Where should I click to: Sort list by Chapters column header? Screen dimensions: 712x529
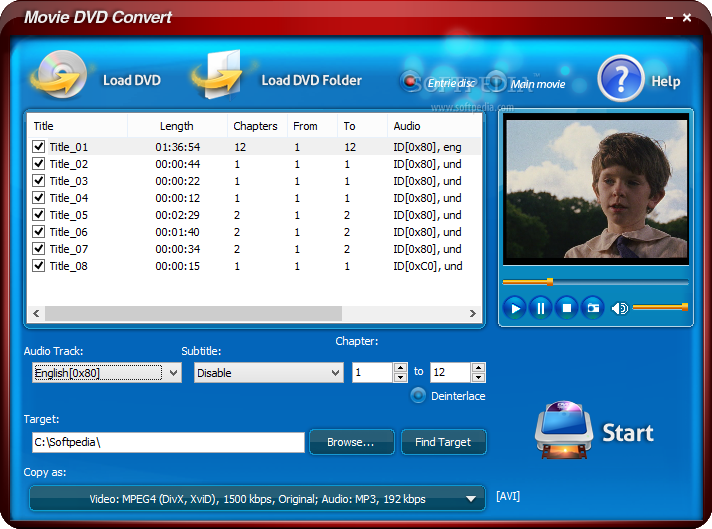(257, 126)
